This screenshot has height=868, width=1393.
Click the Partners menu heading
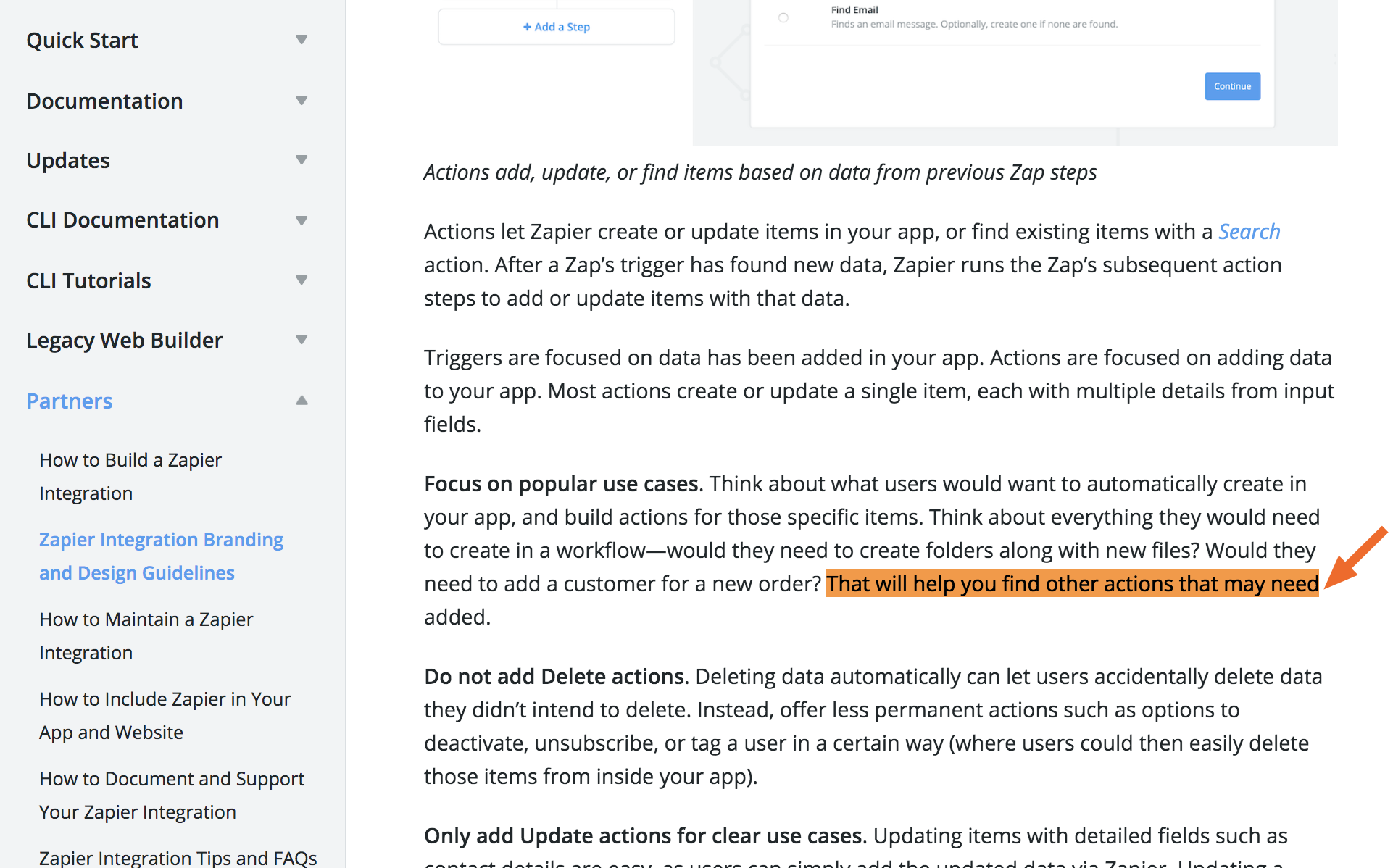coord(70,401)
